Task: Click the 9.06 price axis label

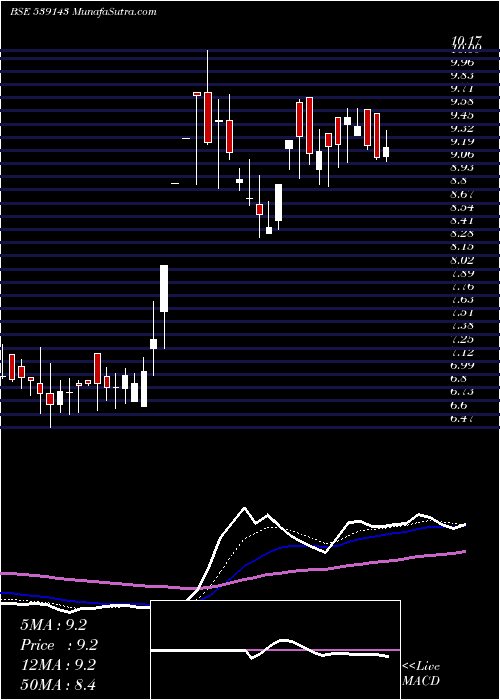Action: [x=461, y=154]
